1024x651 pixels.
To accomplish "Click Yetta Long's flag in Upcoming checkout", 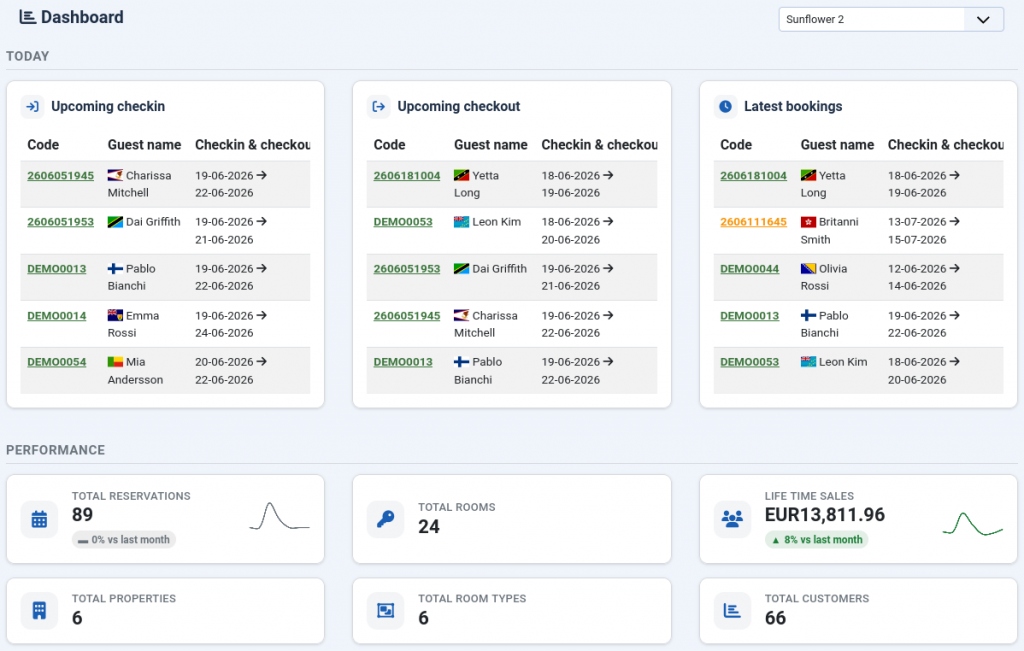I will point(462,175).
